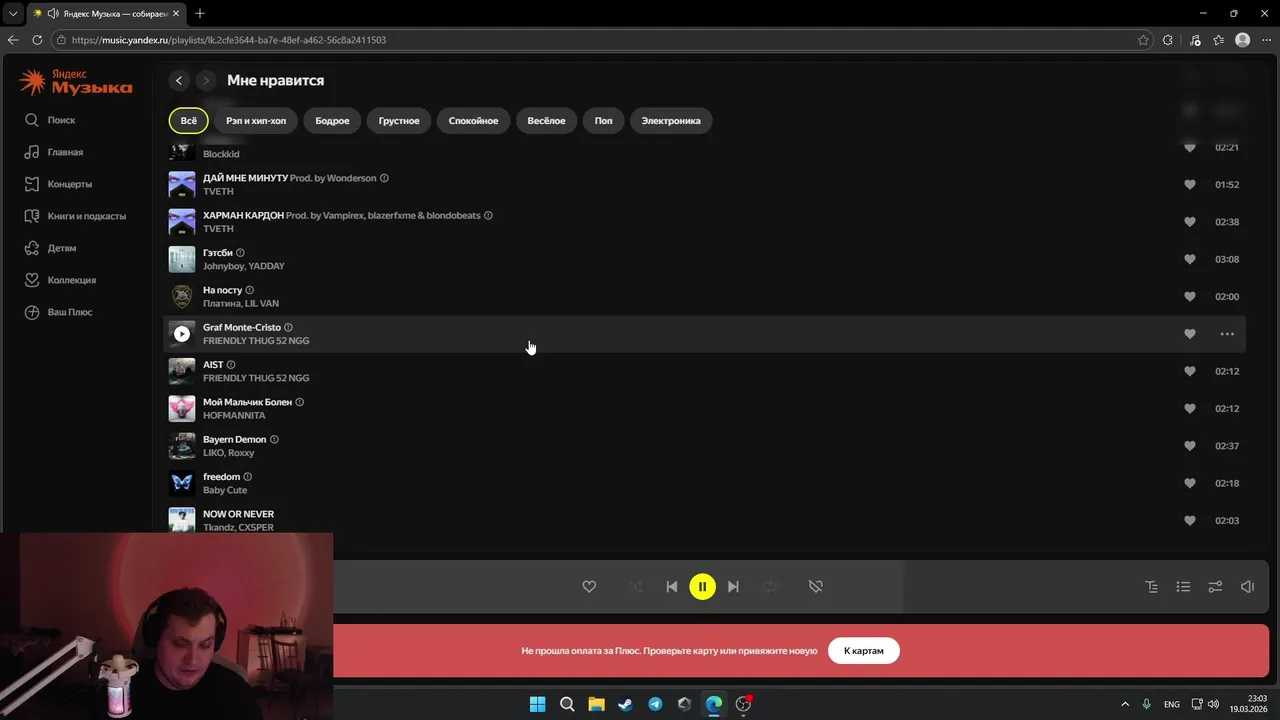1280x720 pixels.
Task: Show info icon next to ДАЙ МНЕ МИНУТУ
Action: click(x=385, y=178)
